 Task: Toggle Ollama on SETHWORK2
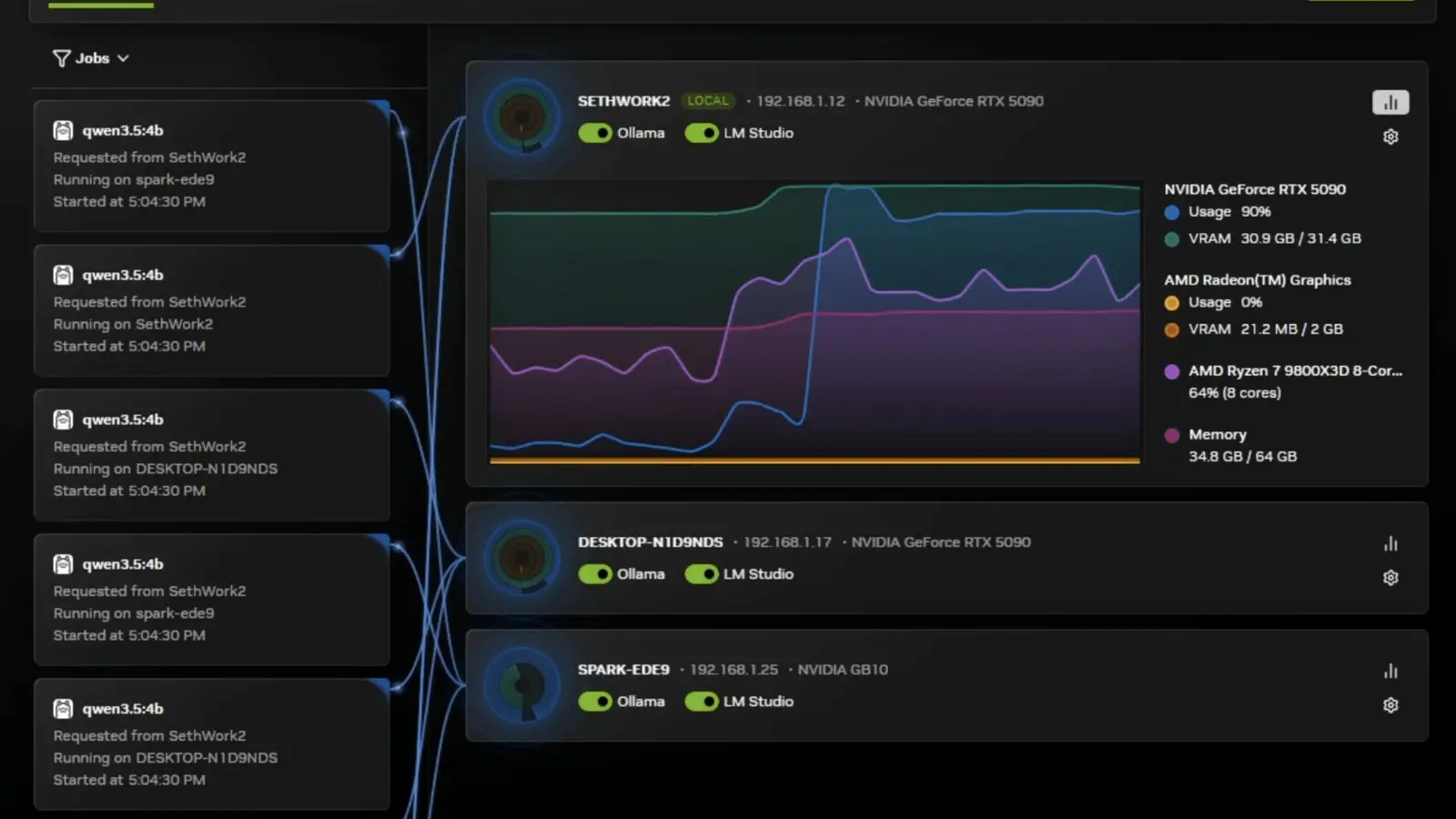595,133
